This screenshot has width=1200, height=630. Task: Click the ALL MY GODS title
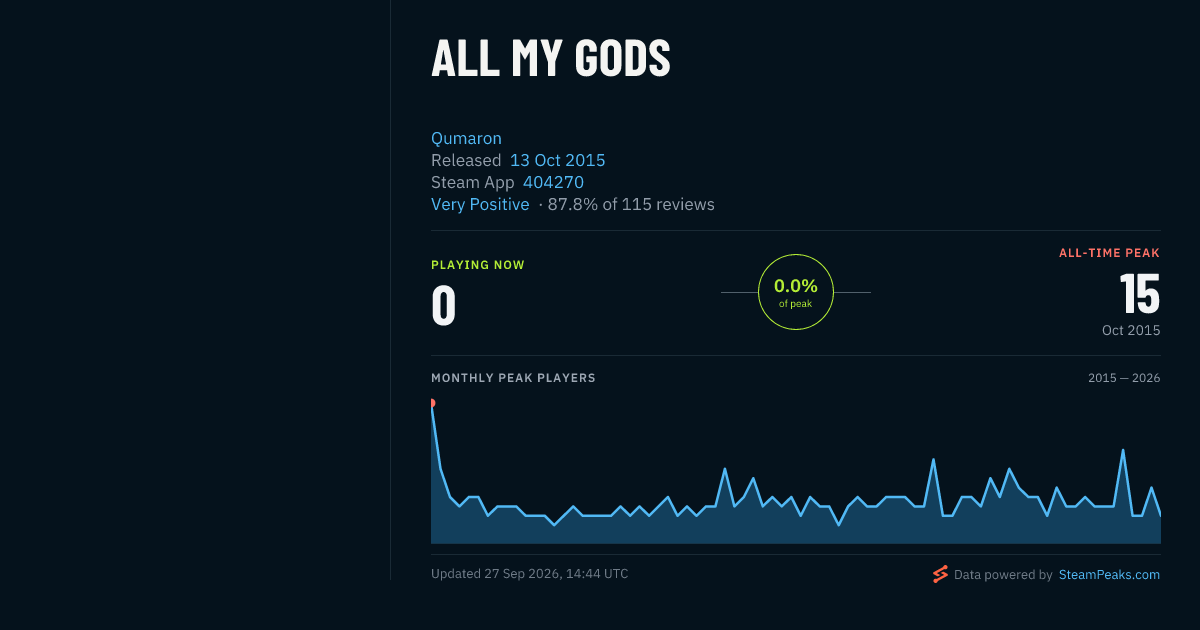pos(551,58)
